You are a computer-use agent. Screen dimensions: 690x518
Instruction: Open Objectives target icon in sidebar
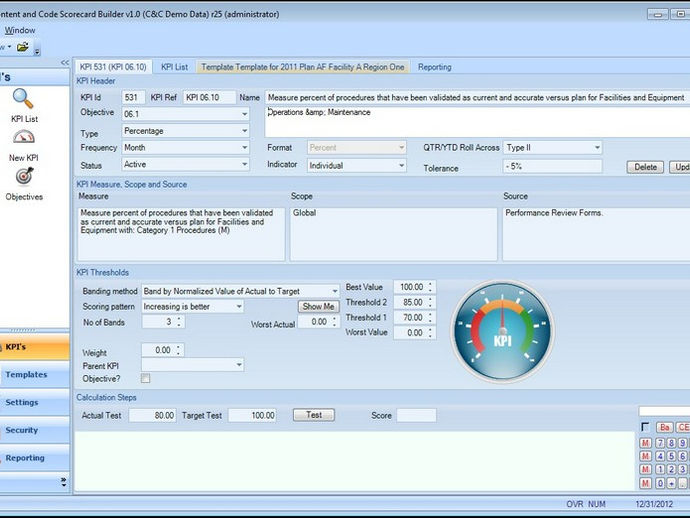(x=25, y=176)
